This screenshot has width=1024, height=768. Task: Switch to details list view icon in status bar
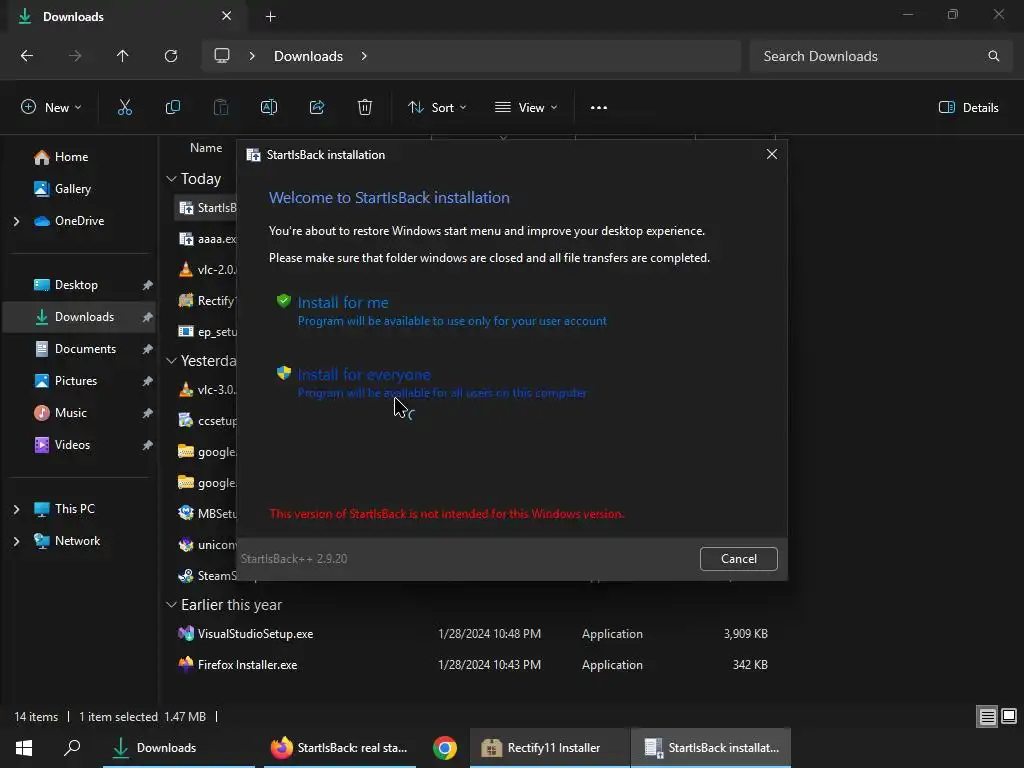[x=987, y=717]
